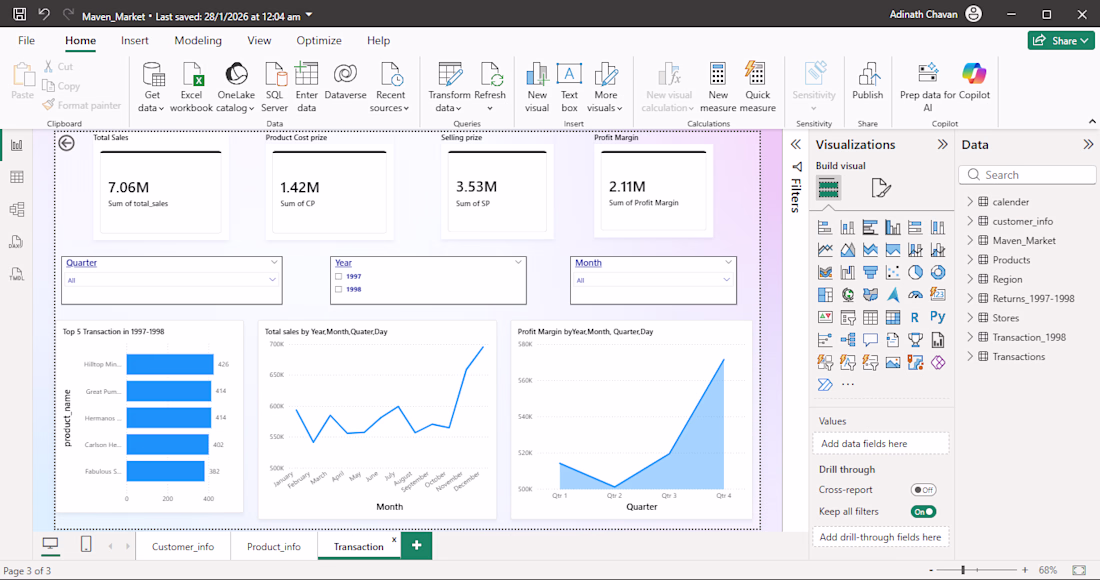
Task: Click the zoom slider handle
Action: (x=963, y=570)
